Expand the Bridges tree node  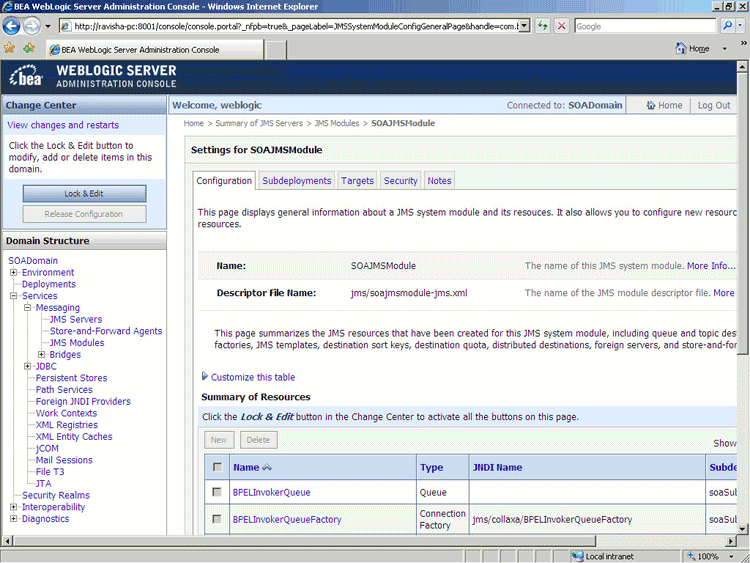pos(42,354)
